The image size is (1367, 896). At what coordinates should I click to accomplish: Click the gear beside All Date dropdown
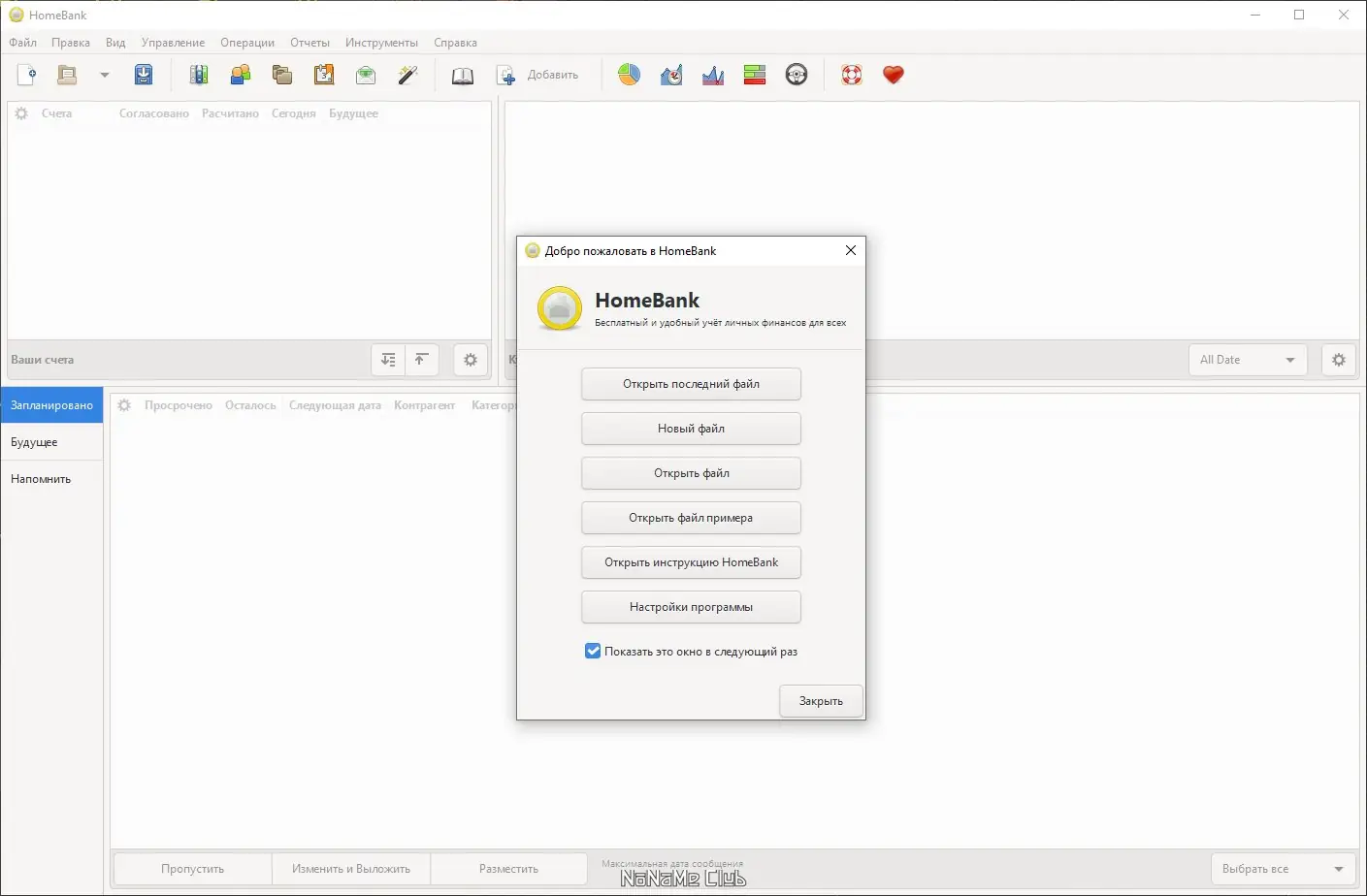click(x=1339, y=360)
